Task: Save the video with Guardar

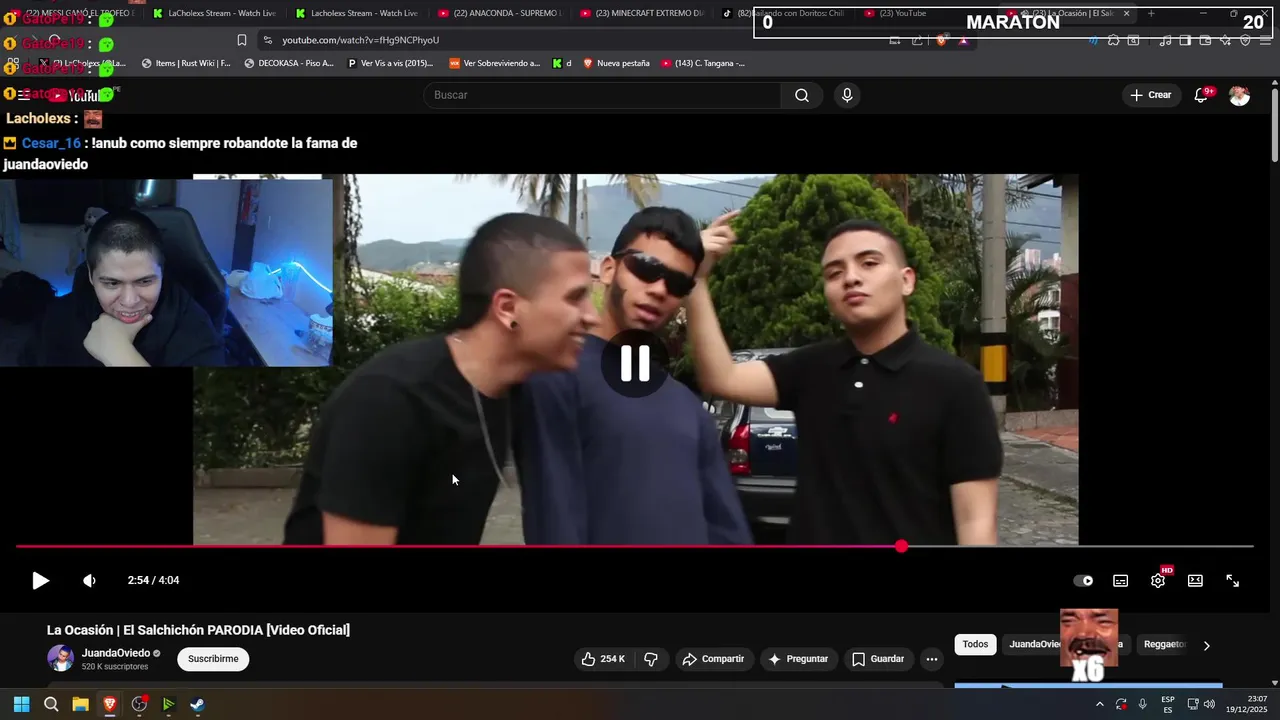Action: [x=878, y=659]
